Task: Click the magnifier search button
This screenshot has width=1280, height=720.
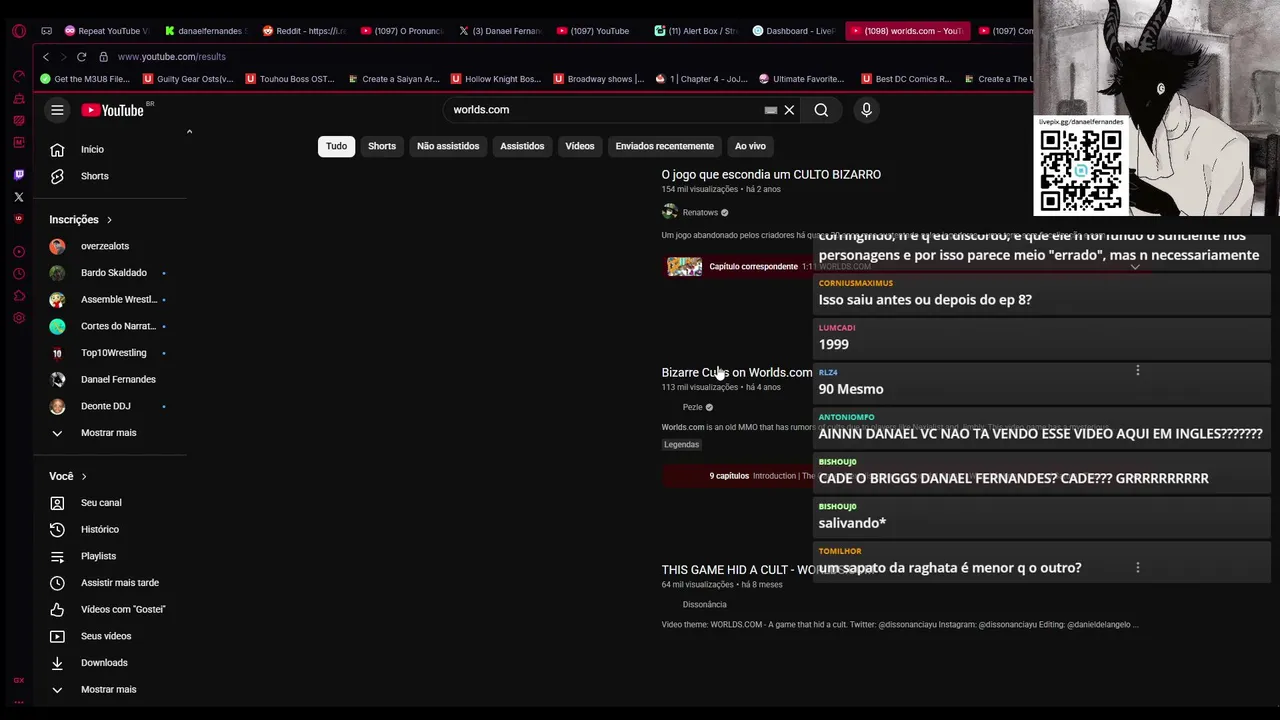Action: [x=821, y=110]
